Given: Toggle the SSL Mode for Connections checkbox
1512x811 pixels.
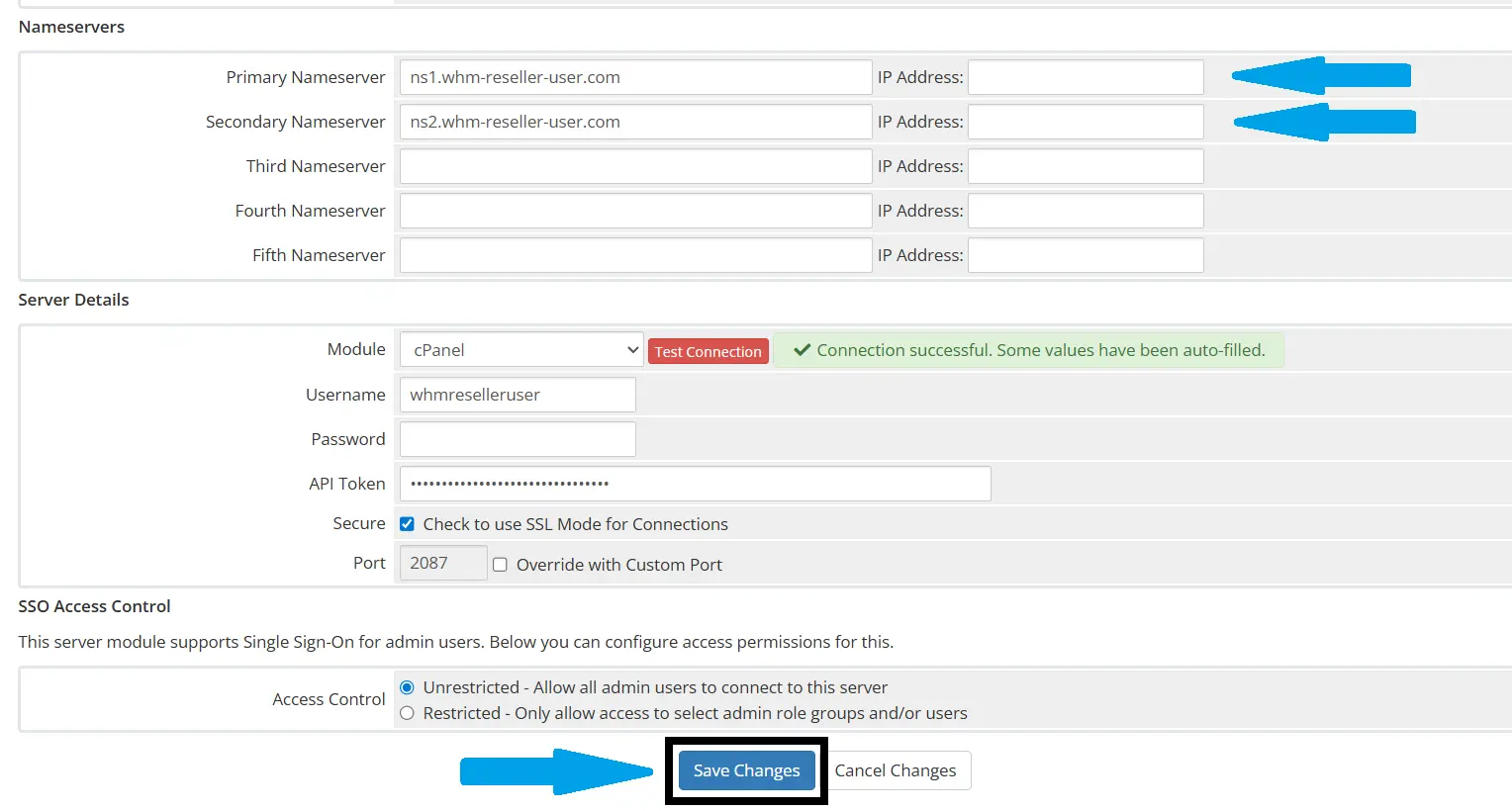Looking at the screenshot, I should pos(407,524).
